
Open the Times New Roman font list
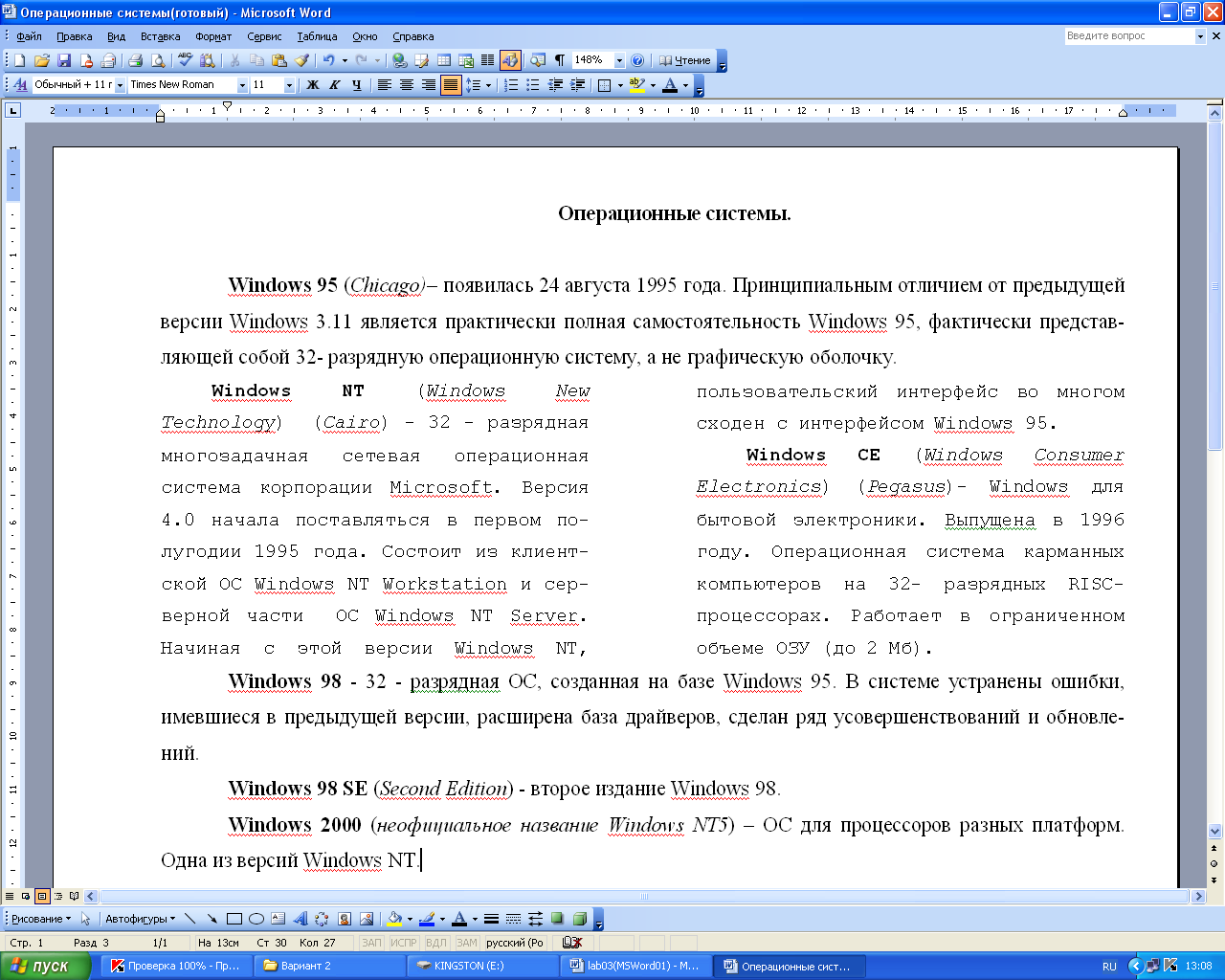[242, 85]
